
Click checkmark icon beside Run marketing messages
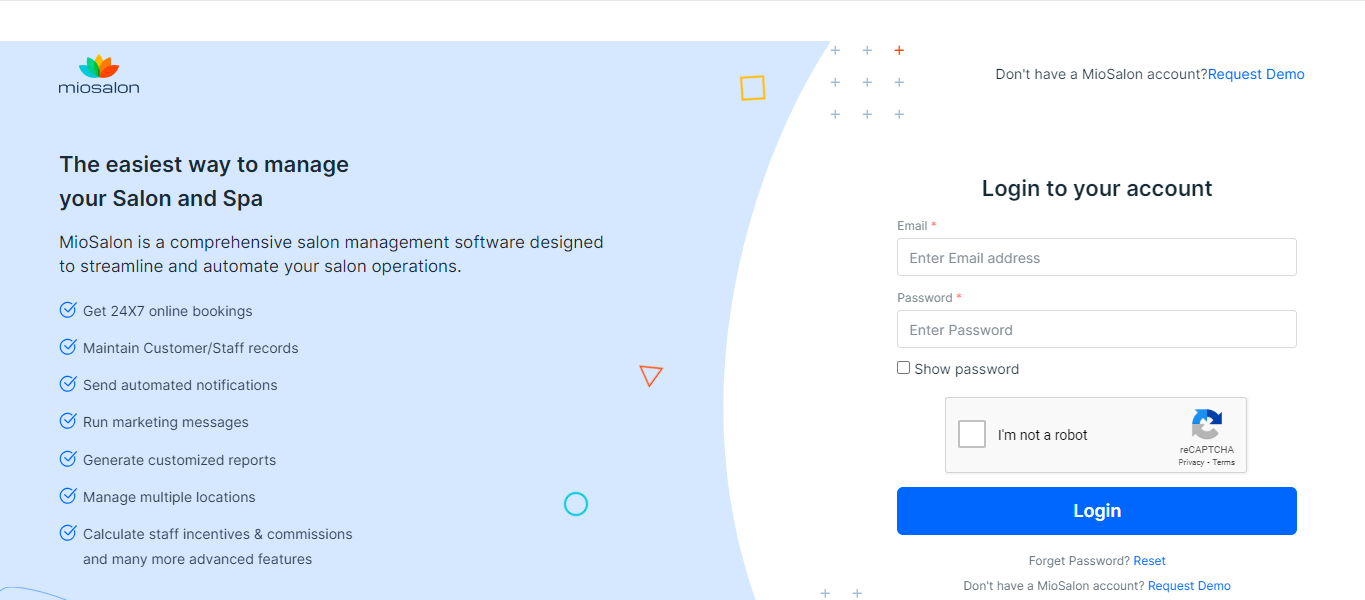coord(68,421)
